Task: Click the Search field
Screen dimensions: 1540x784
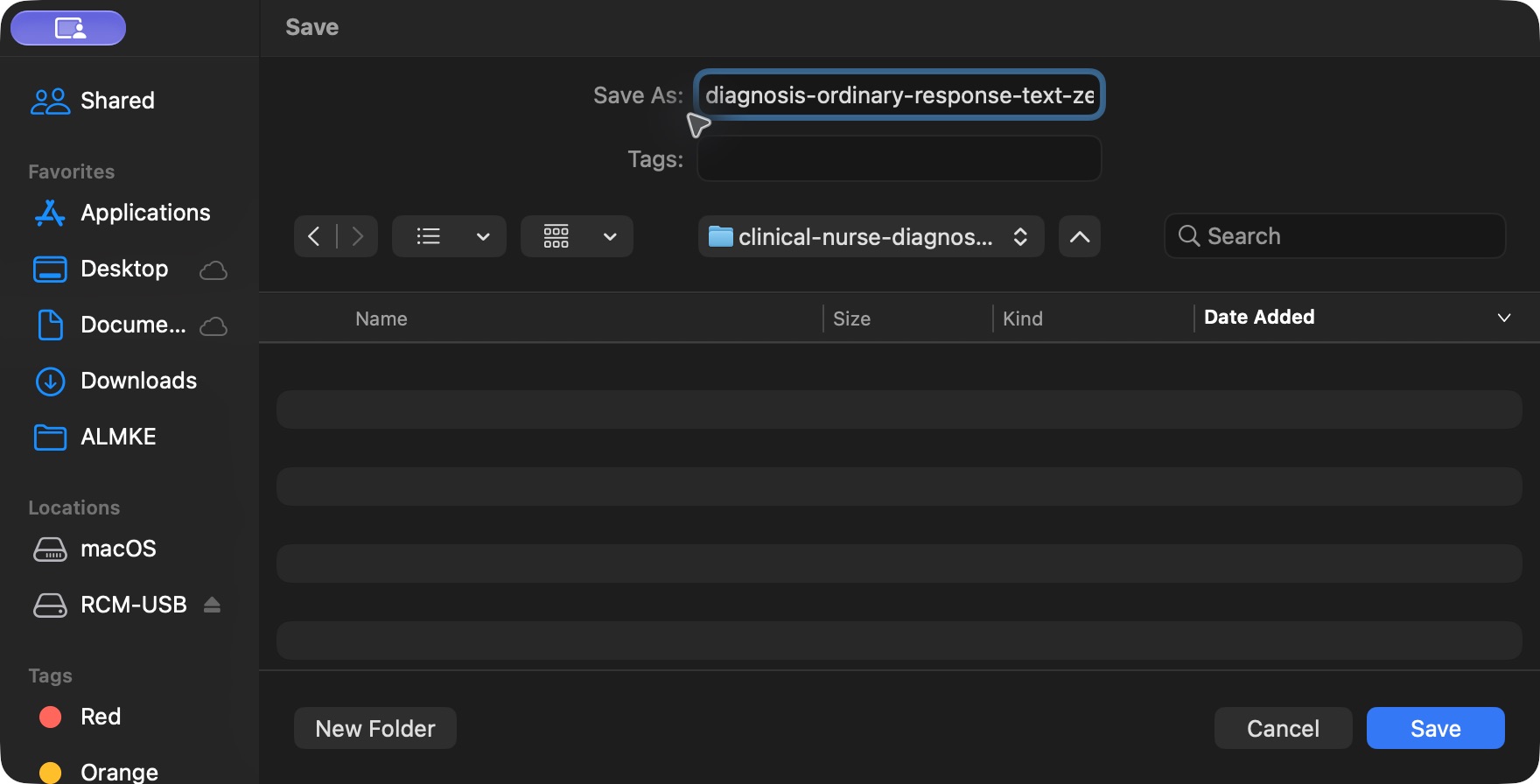Action: (1335, 236)
